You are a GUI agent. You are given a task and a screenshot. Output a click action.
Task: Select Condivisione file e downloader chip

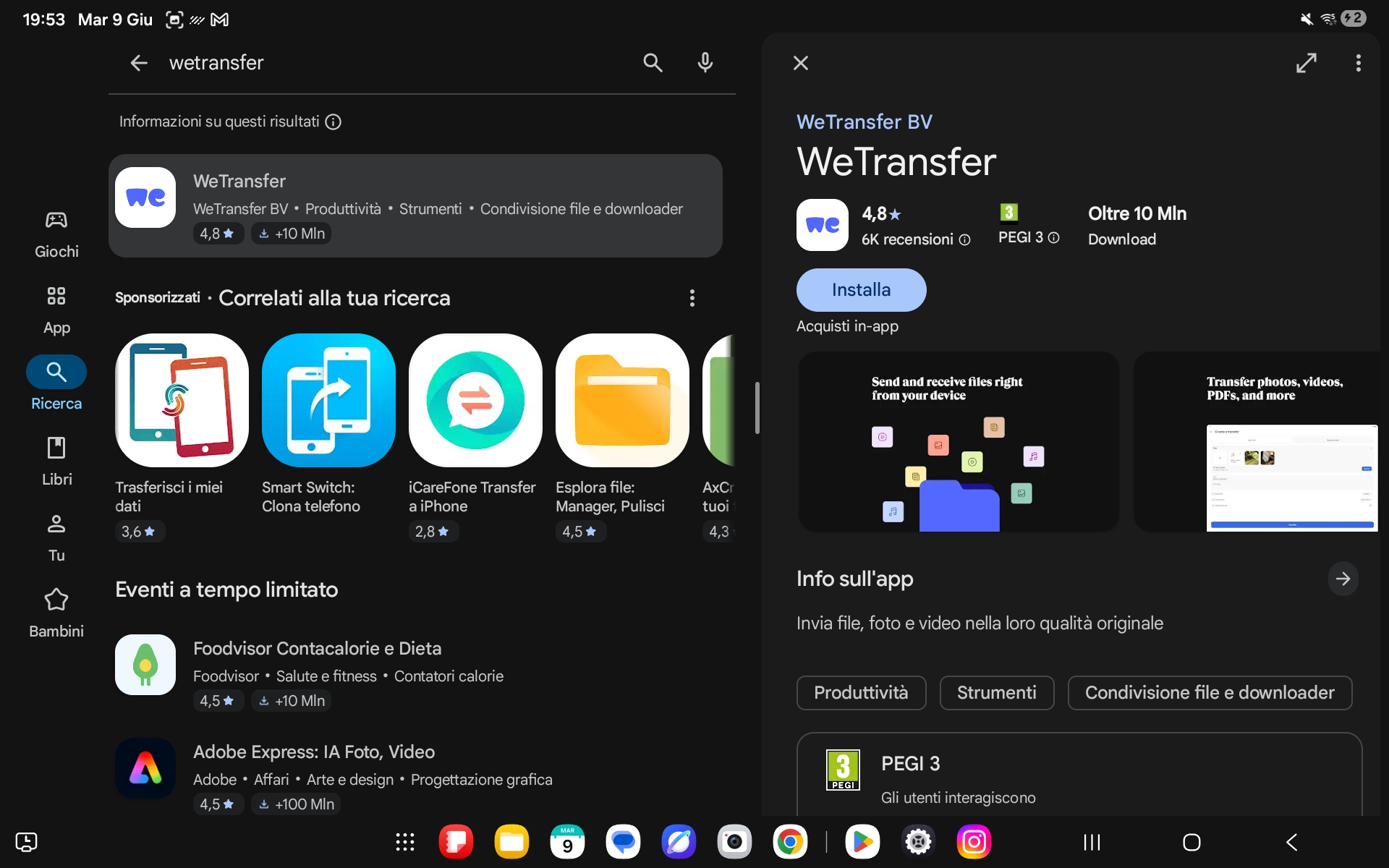(x=1210, y=693)
